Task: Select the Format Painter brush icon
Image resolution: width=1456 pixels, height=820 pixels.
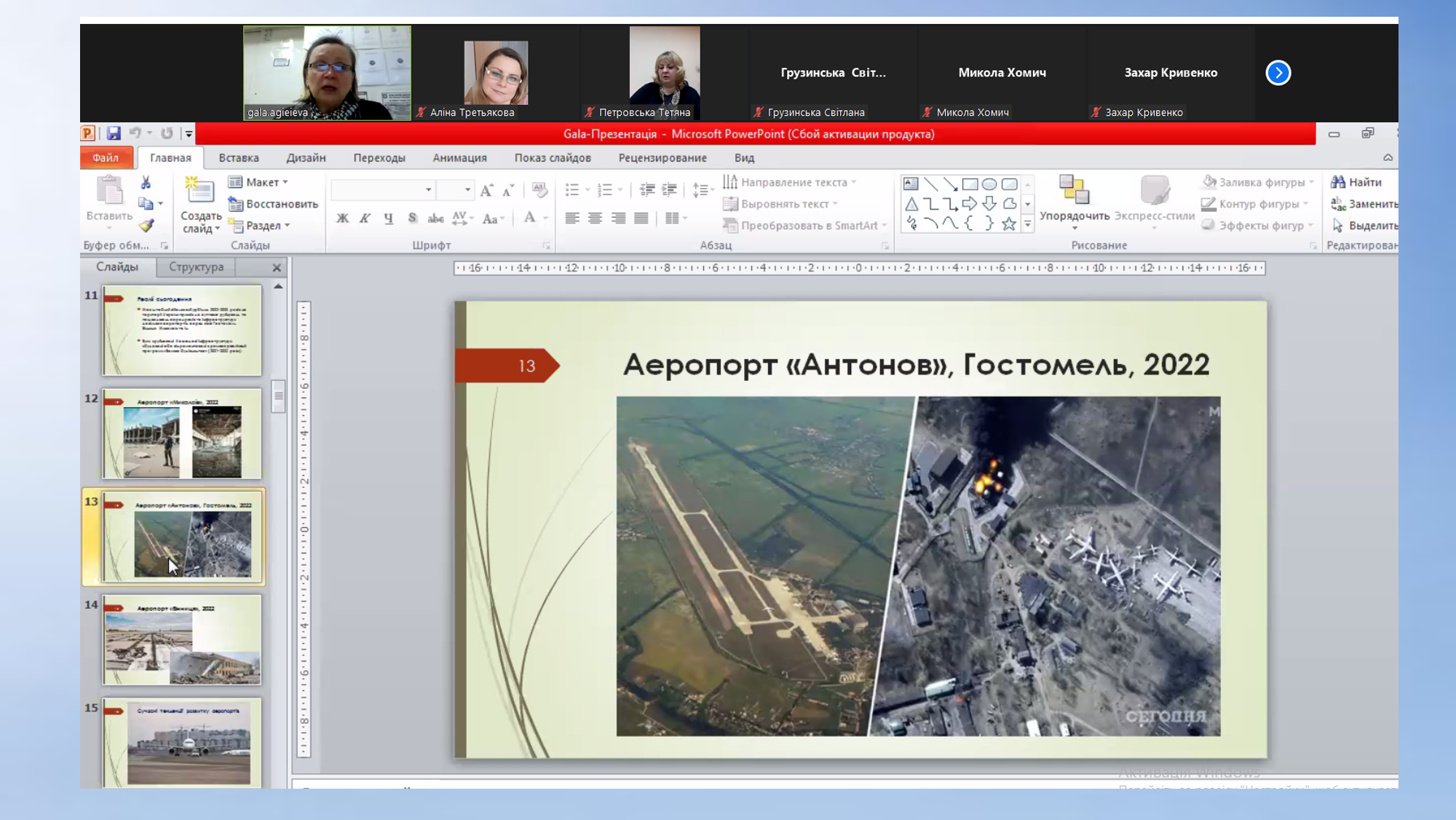Action: point(146,226)
